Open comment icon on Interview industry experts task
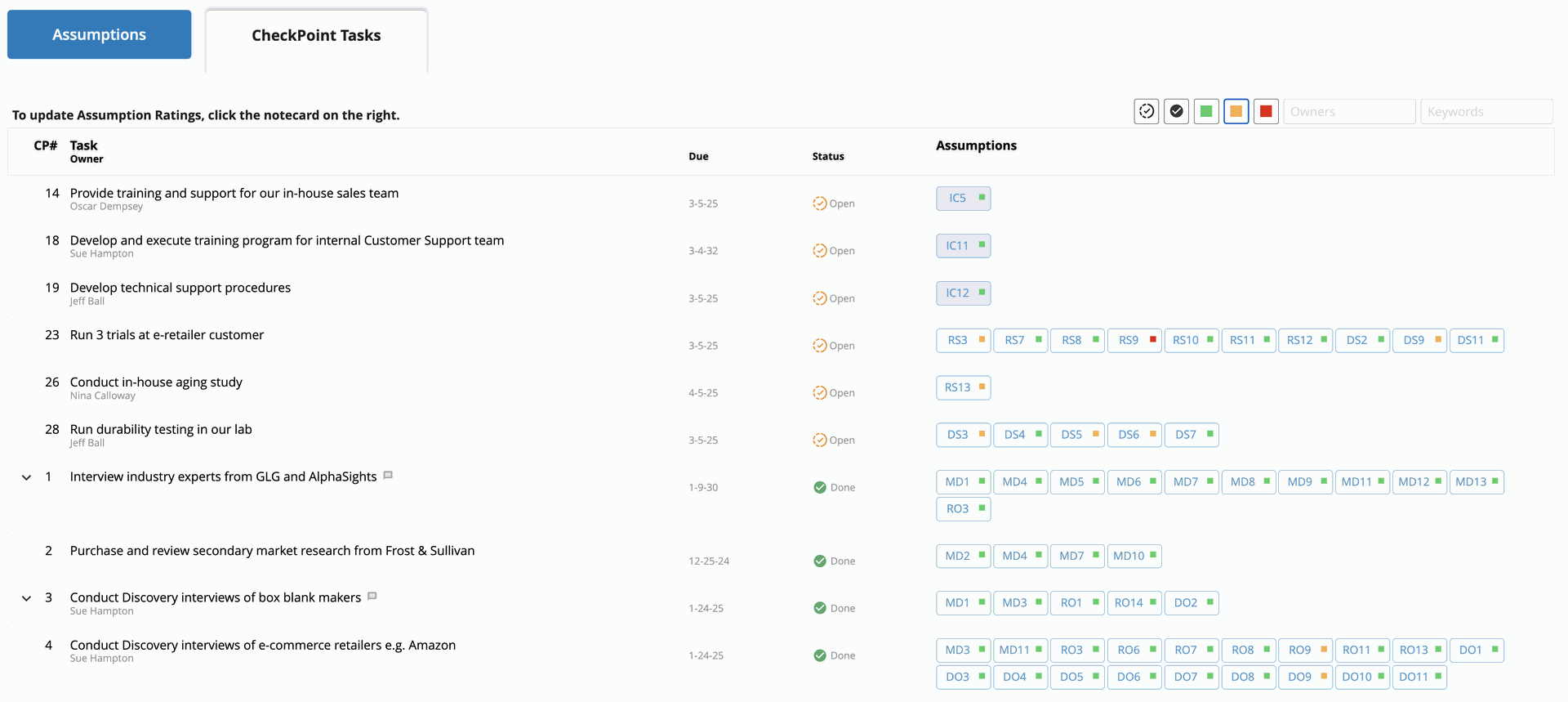This screenshot has width=1568, height=702. (388, 475)
